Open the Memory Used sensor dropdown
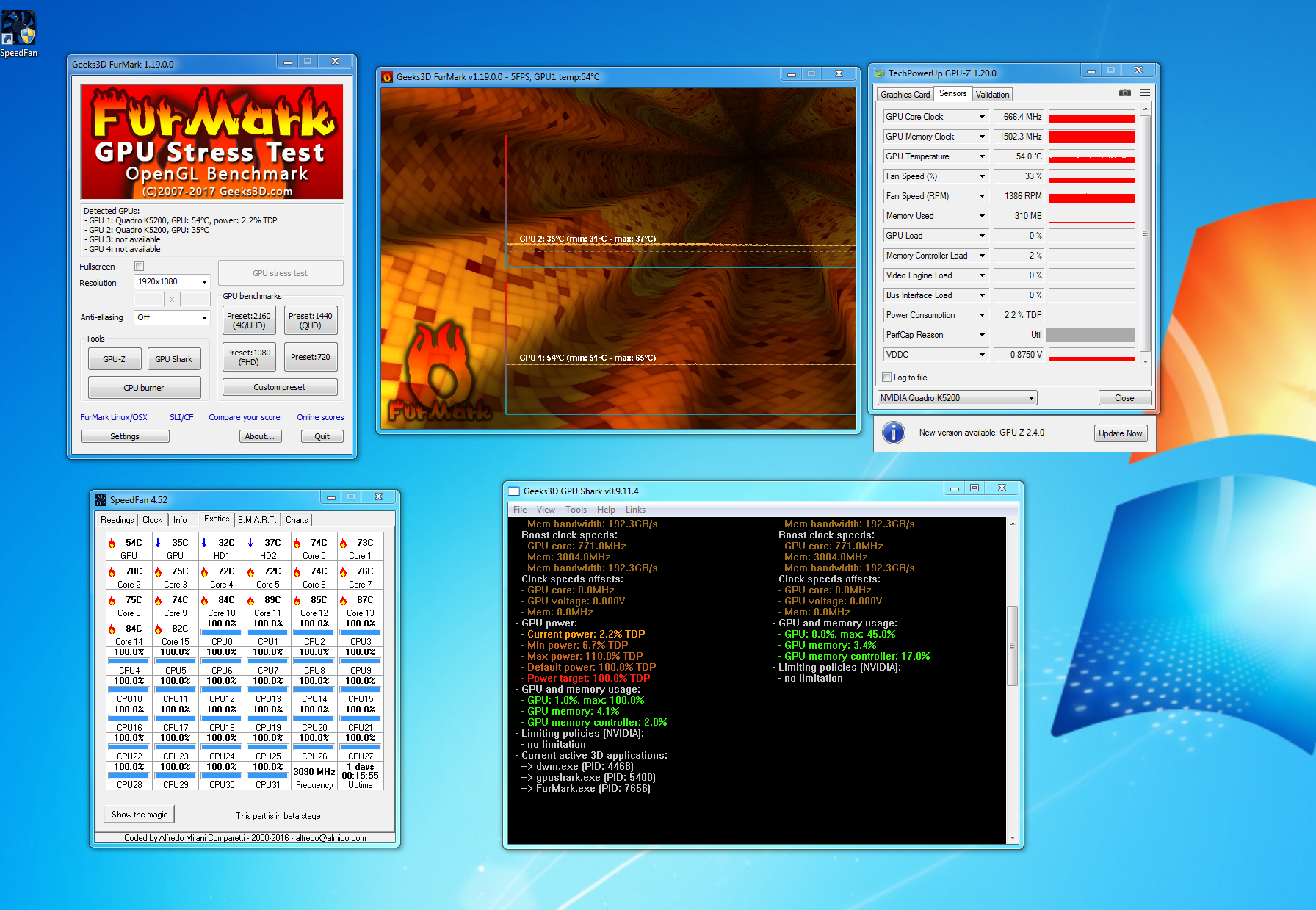Screen dimensions: 1316x910 coord(936,216)
